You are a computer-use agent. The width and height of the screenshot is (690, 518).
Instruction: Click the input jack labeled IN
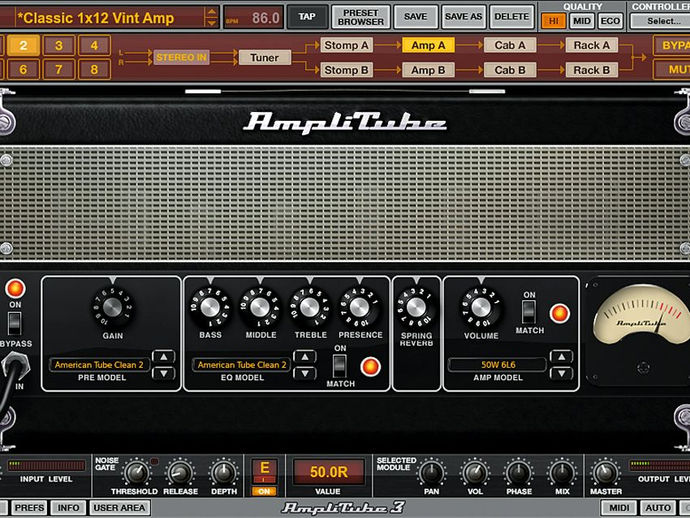[x=16, y=365]
